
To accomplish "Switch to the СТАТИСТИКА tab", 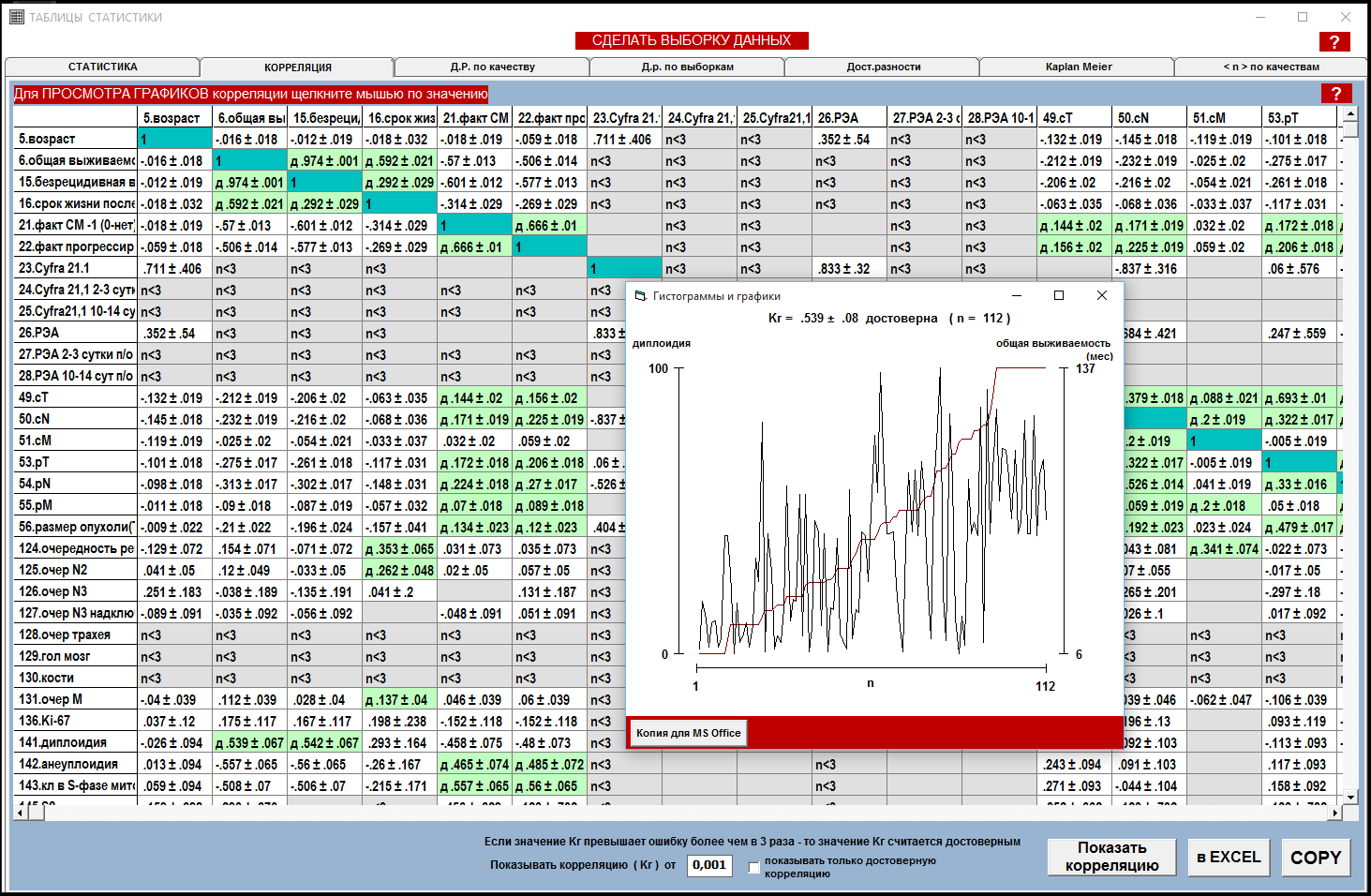I will (x=102, y=67).
